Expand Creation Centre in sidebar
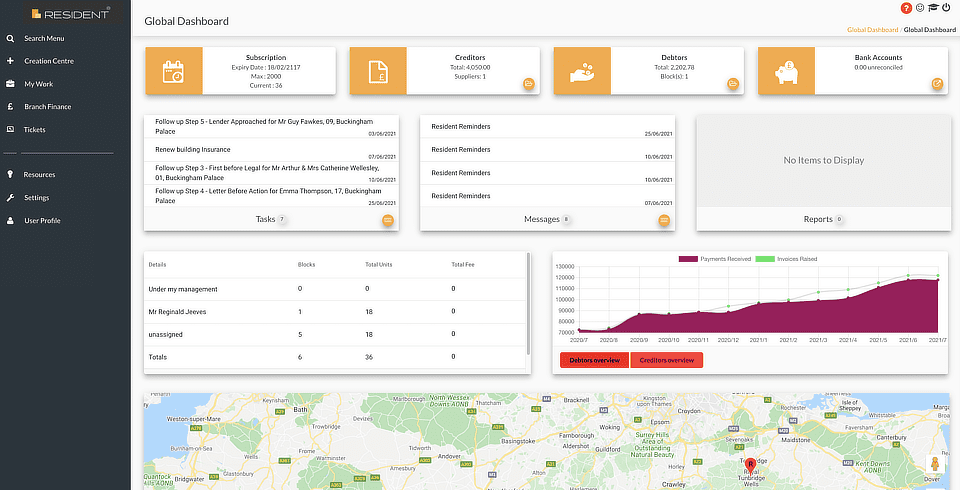This screenshot has height=490, width=960. (x=48, y=61)
